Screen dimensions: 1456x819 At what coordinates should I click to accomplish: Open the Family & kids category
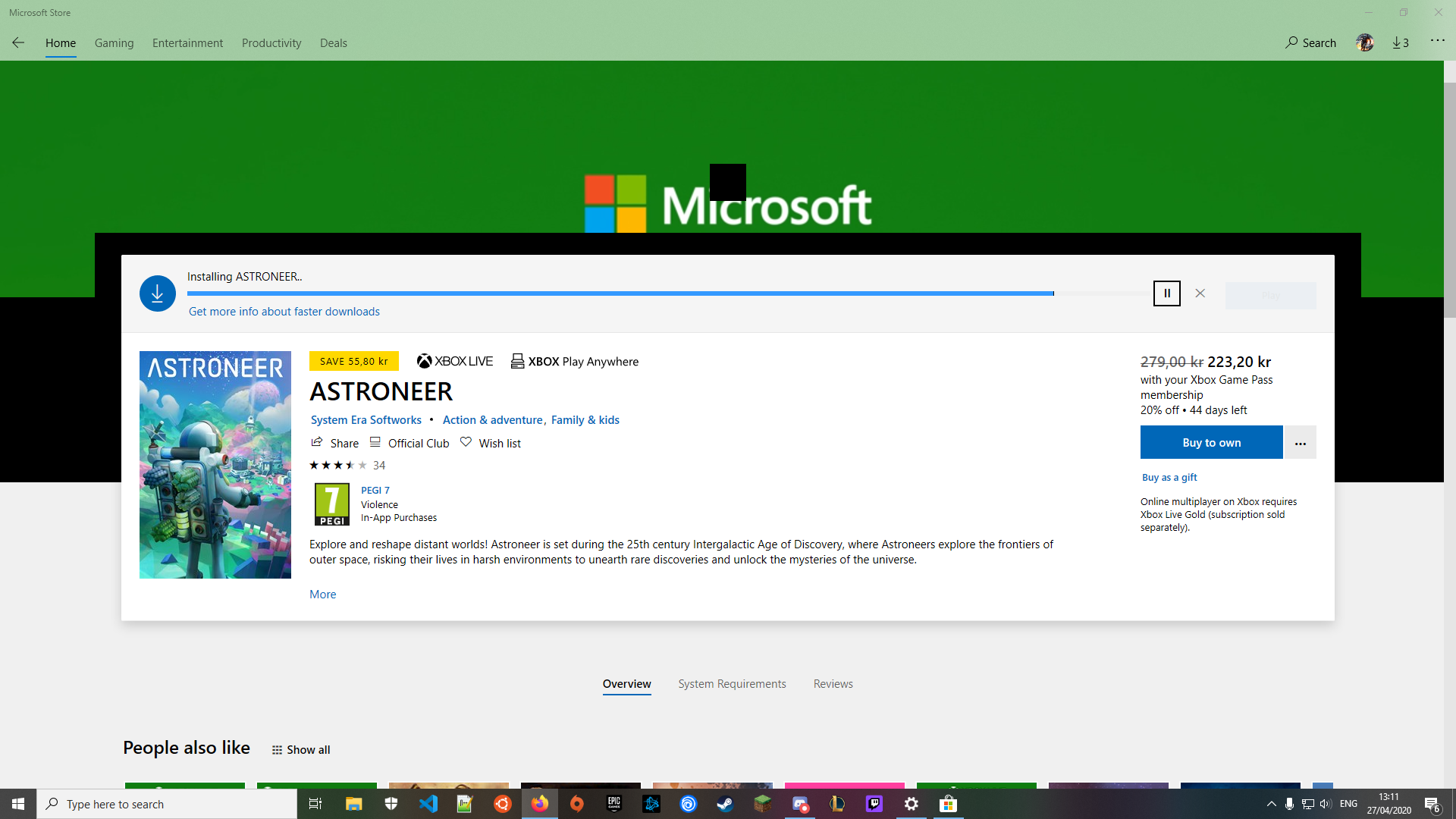coord(585,420)
